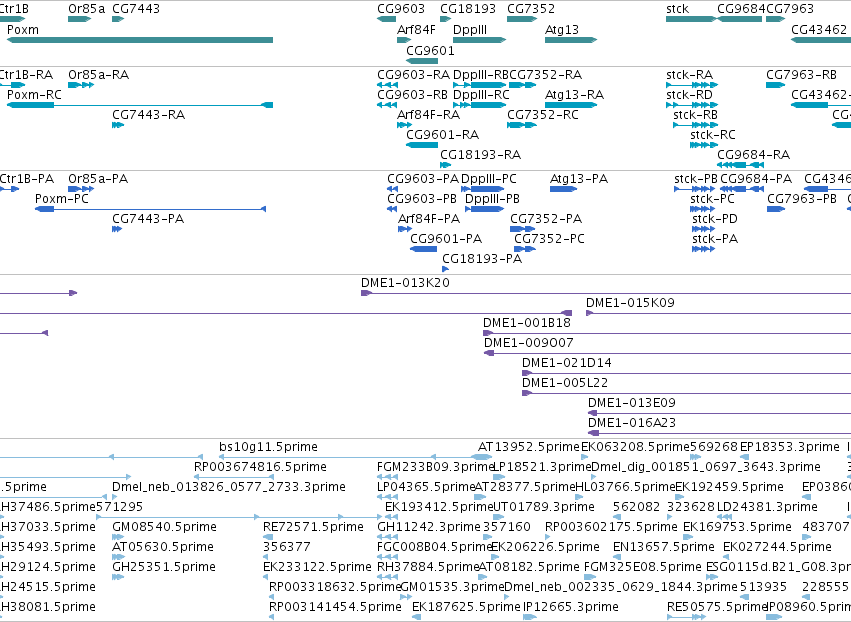Open the DME1-001B18 BAC label
This screenshot has width=851, height=622.
[527, 323]
